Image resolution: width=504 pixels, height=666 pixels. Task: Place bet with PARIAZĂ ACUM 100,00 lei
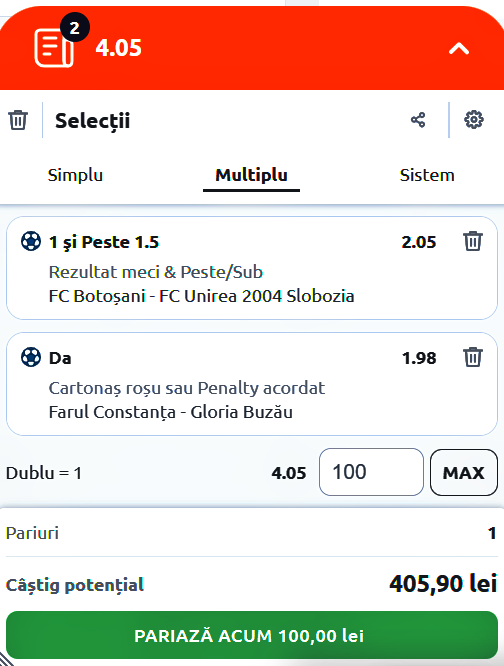coord(252,635)
